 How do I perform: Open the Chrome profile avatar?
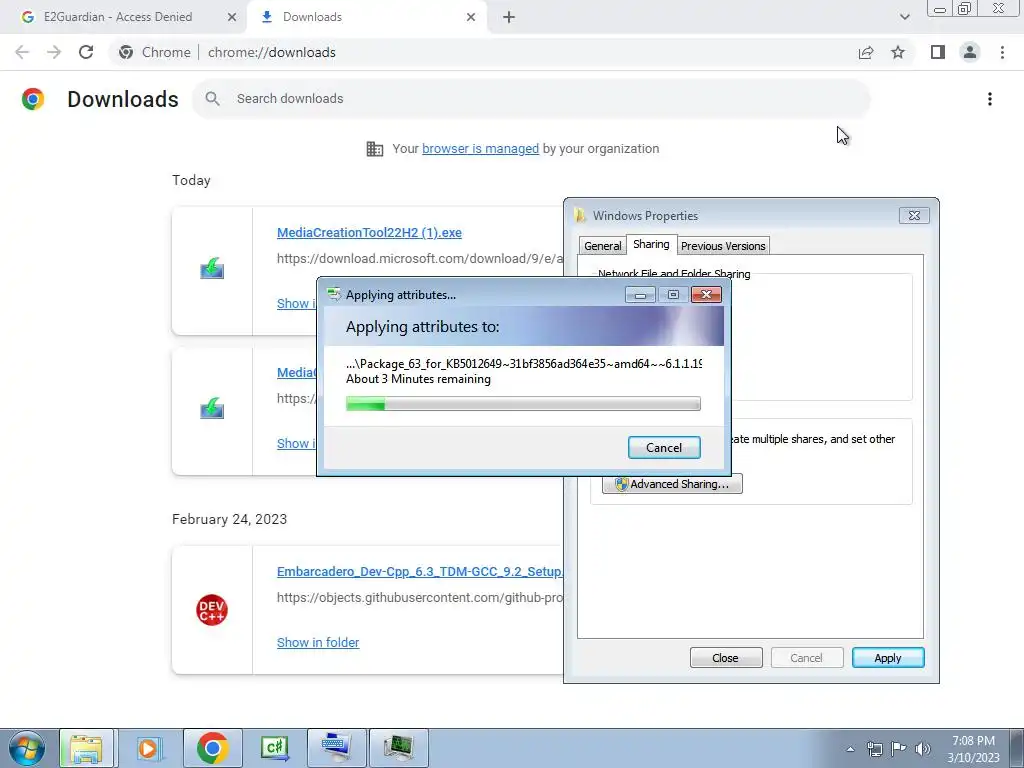(970, 52)
